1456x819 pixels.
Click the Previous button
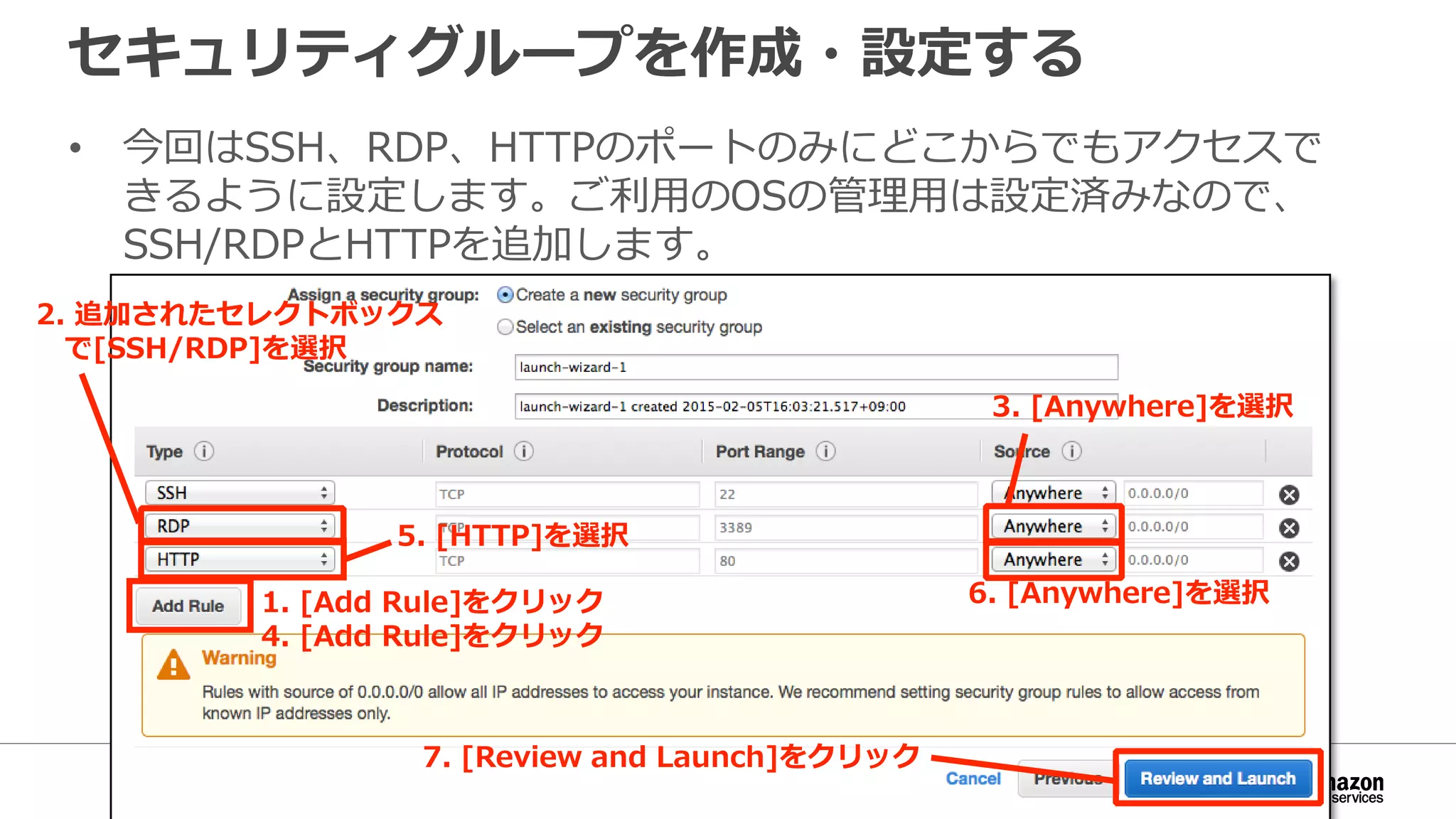1068,778
